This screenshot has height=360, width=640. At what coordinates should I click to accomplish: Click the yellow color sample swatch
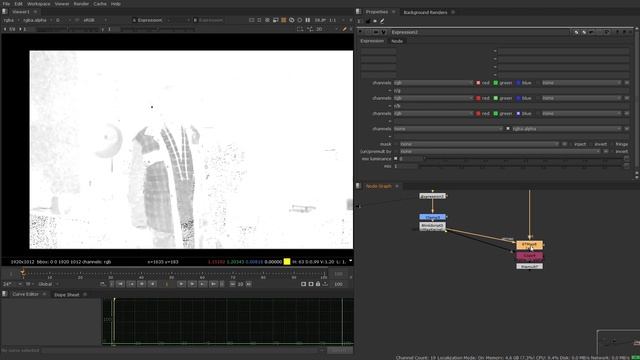point(287,262)
